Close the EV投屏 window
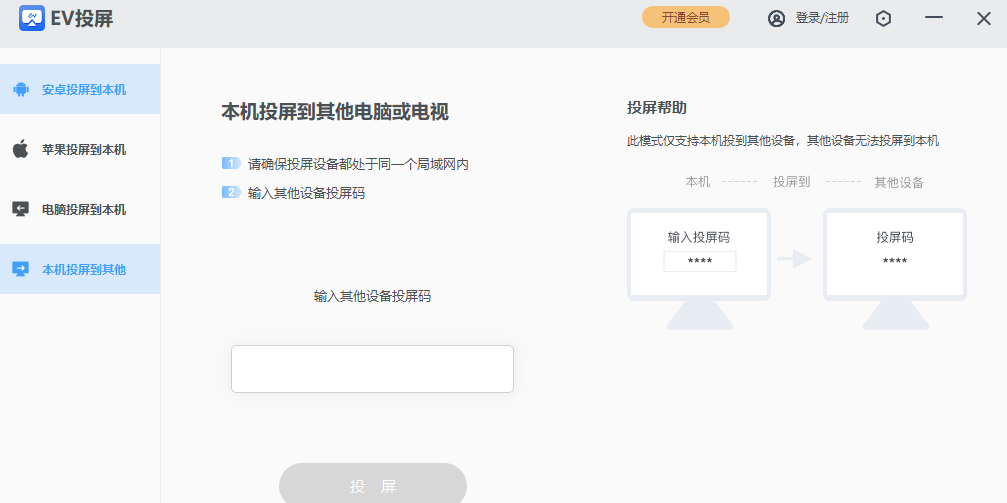Viewport: 1007px width, 503px height. pyautogui.click(x=983, y=18)
